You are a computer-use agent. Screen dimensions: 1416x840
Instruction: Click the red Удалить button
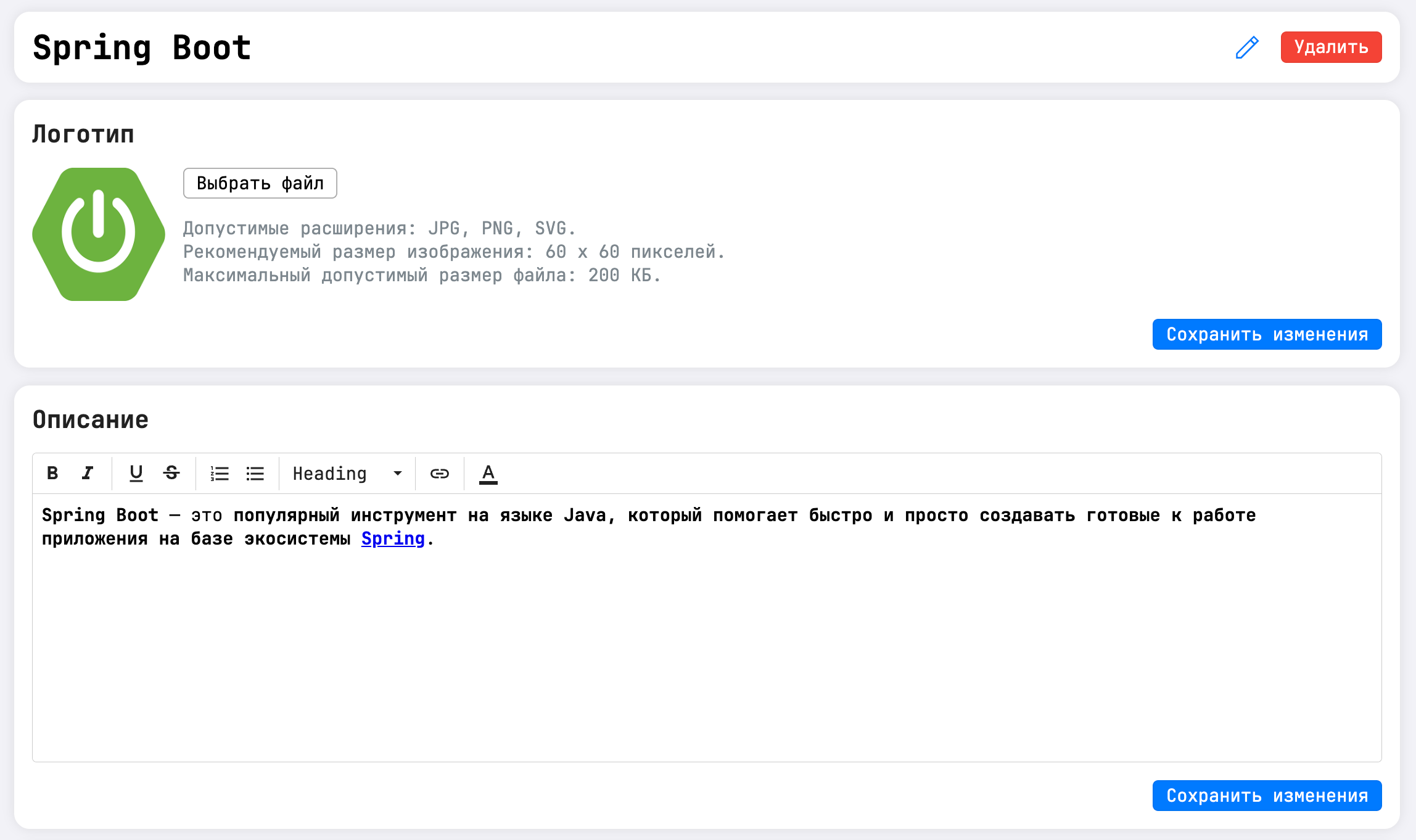click(1331, 47)
